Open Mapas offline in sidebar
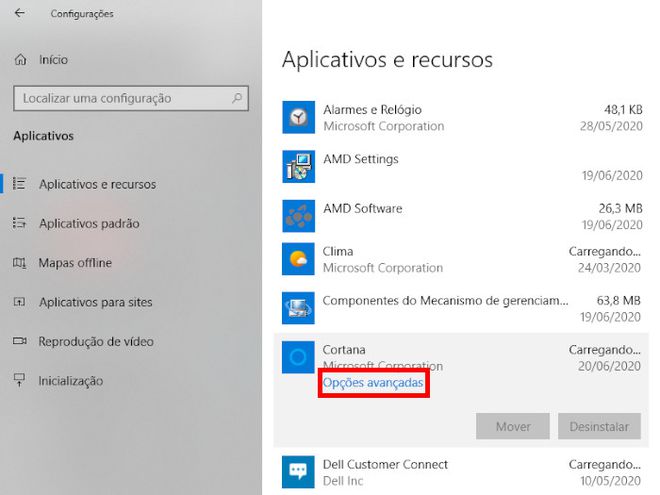The height and width of the screenshot is (495, 660). tap(75, 263)
